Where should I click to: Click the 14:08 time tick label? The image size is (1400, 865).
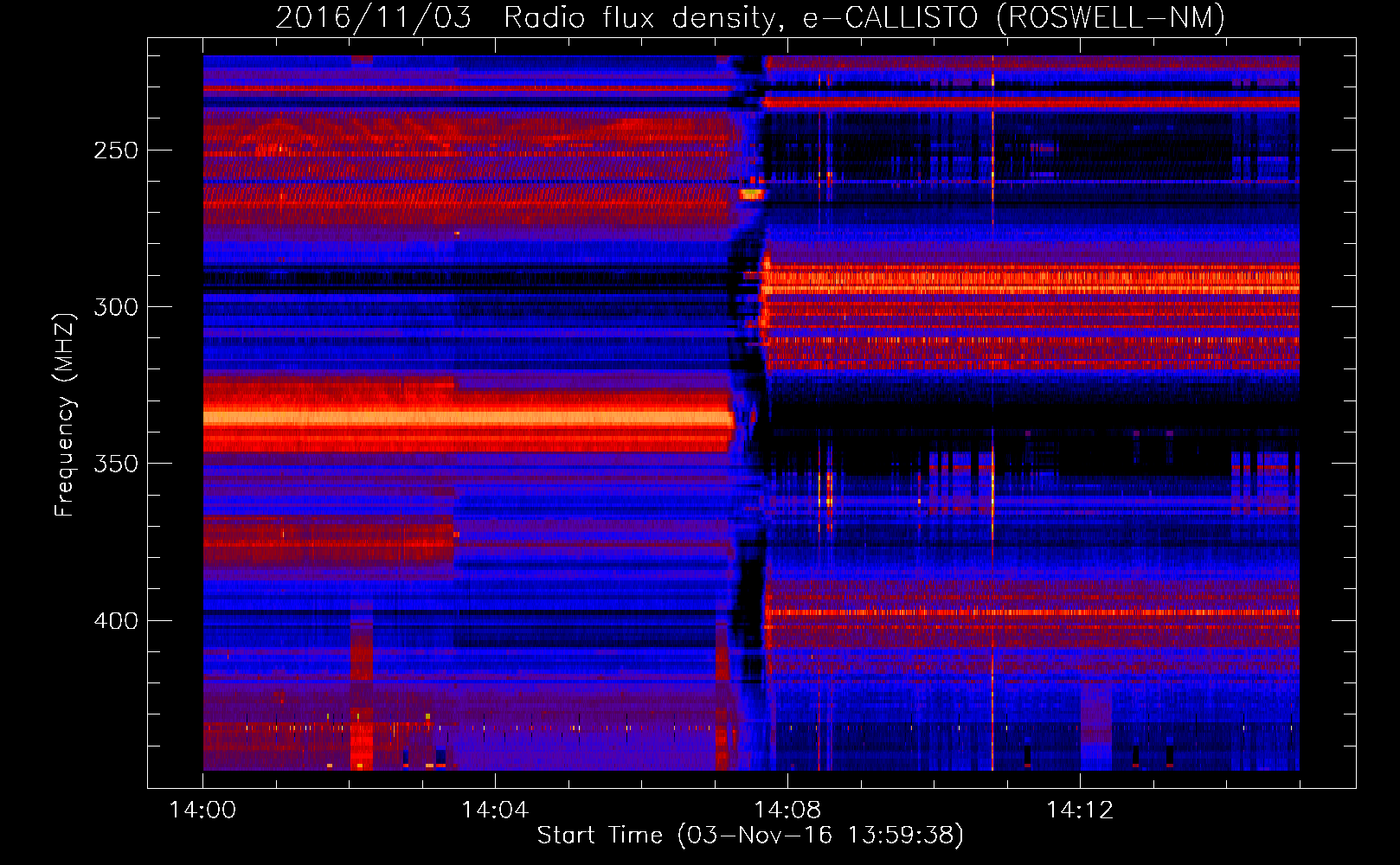(787, 810)
